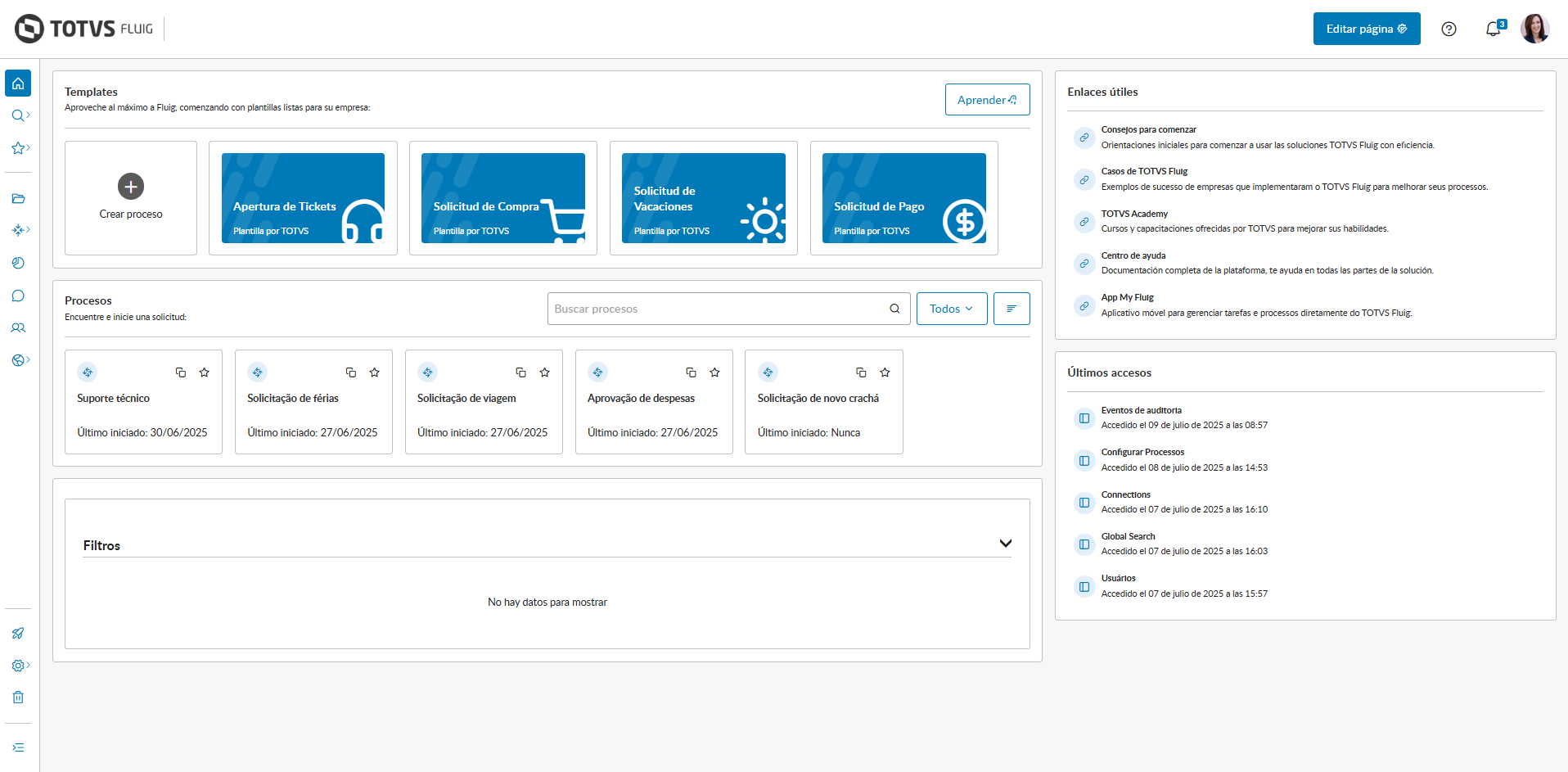Click copy icon on Solicitação de novo crachá
1568x772 pixels.
pos(861,372)
